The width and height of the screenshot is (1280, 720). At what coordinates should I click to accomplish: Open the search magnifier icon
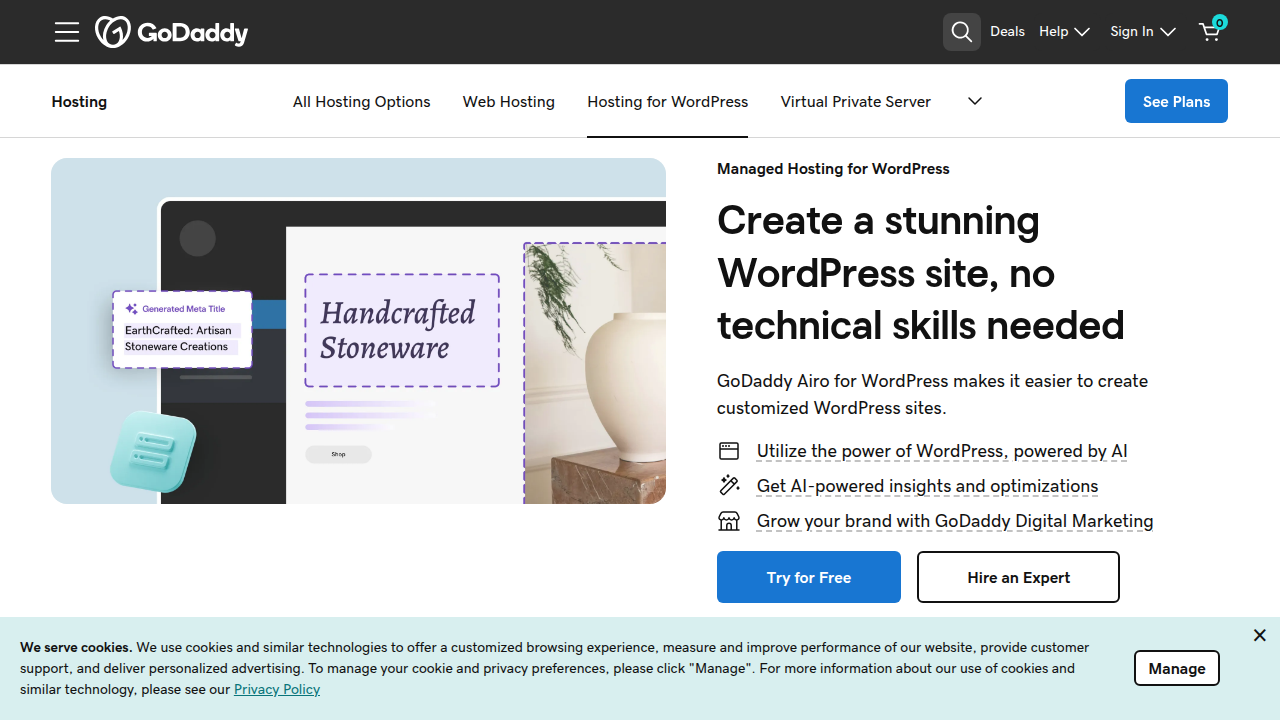pos(961,32)
